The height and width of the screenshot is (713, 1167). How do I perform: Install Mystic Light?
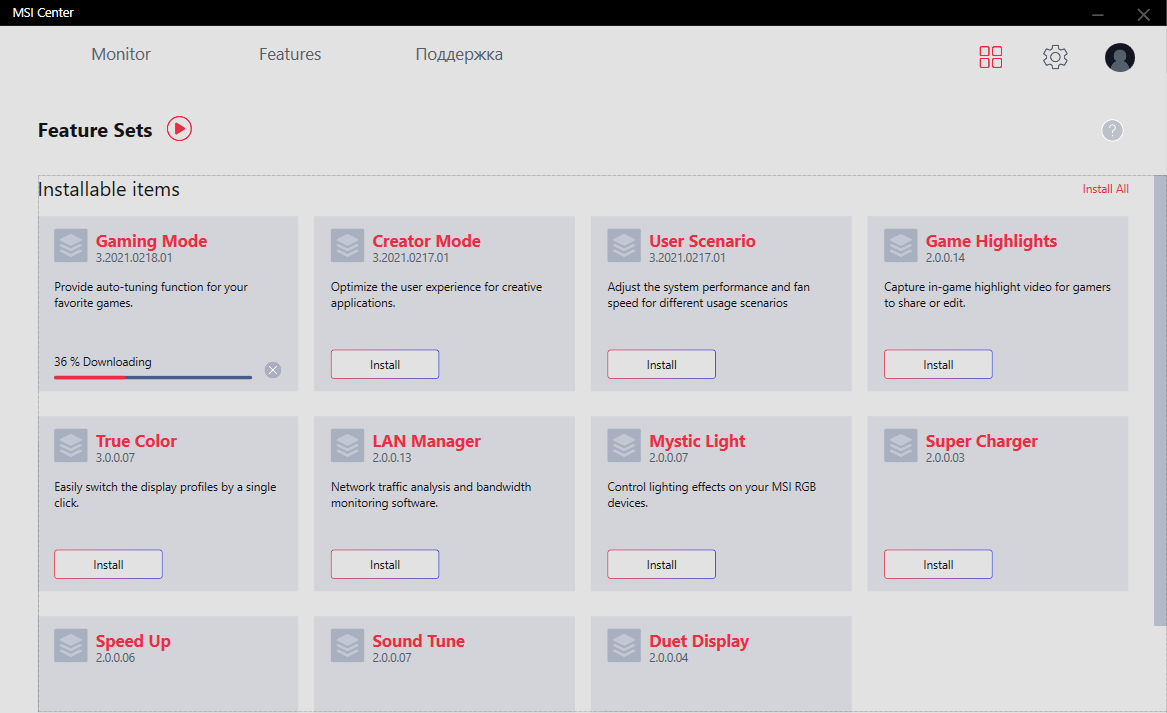[662, 565]
